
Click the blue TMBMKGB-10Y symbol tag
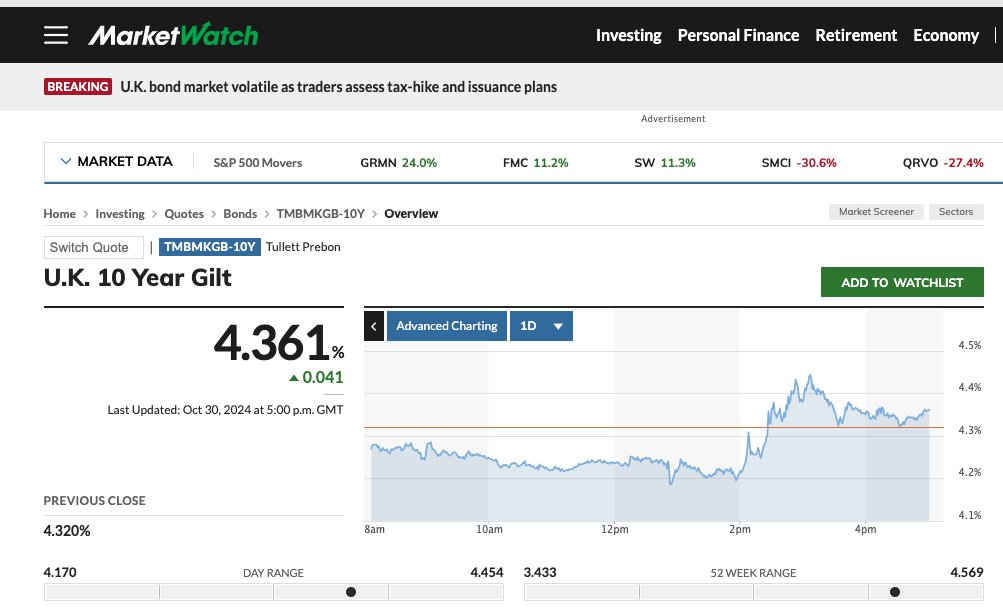[209, 247]
